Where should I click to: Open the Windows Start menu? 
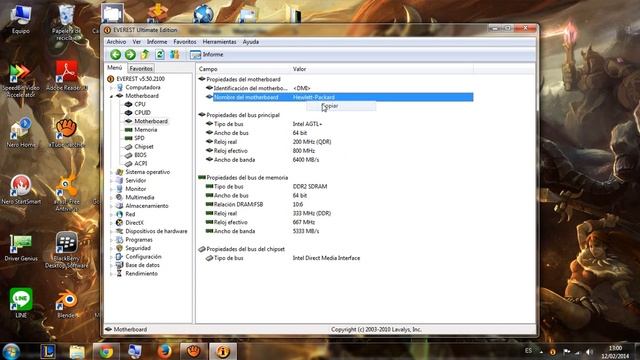11,351
